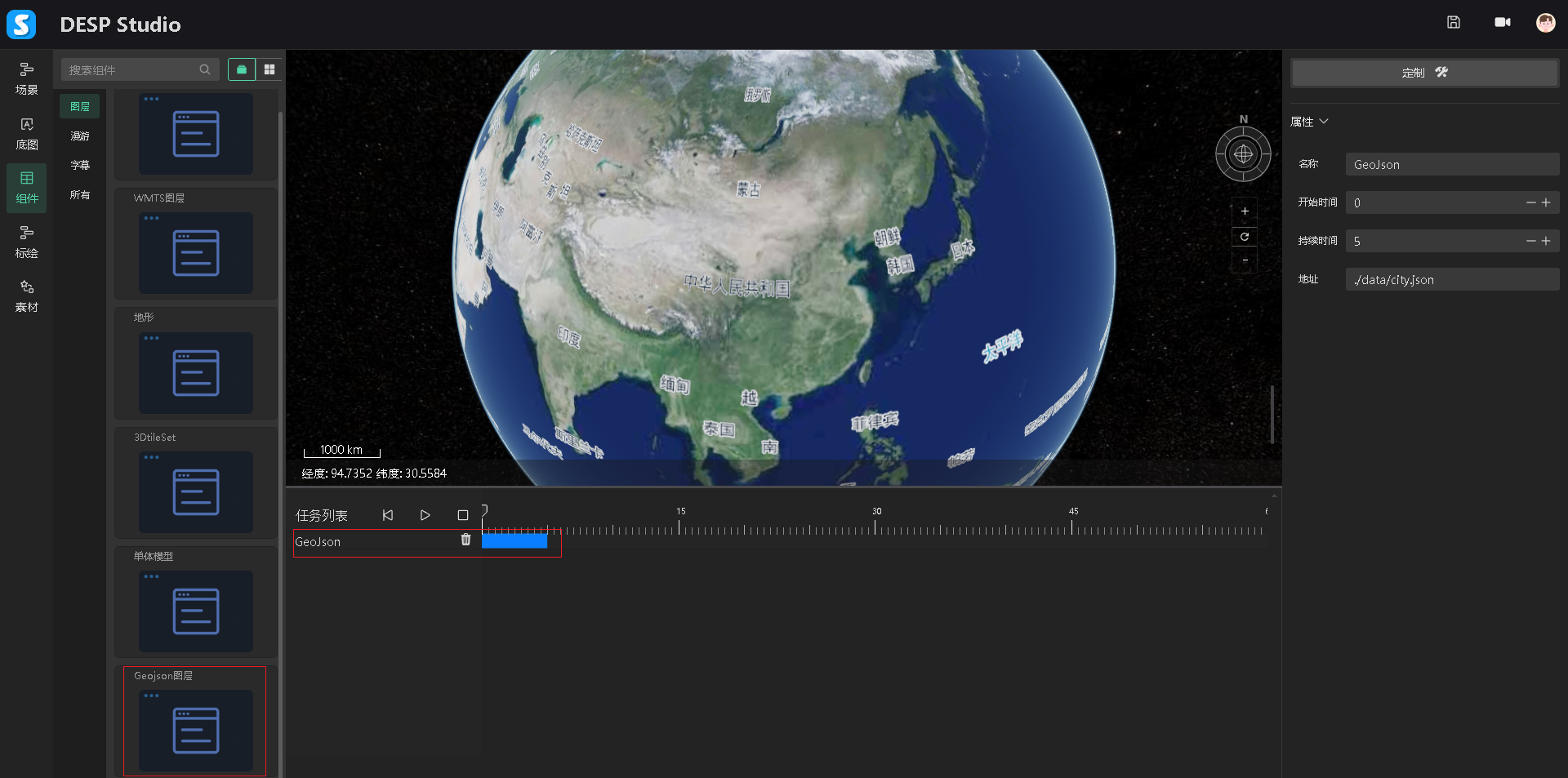1568x778 pixels.
Task: Play the timeline animation
Action: tap(425, 515)
